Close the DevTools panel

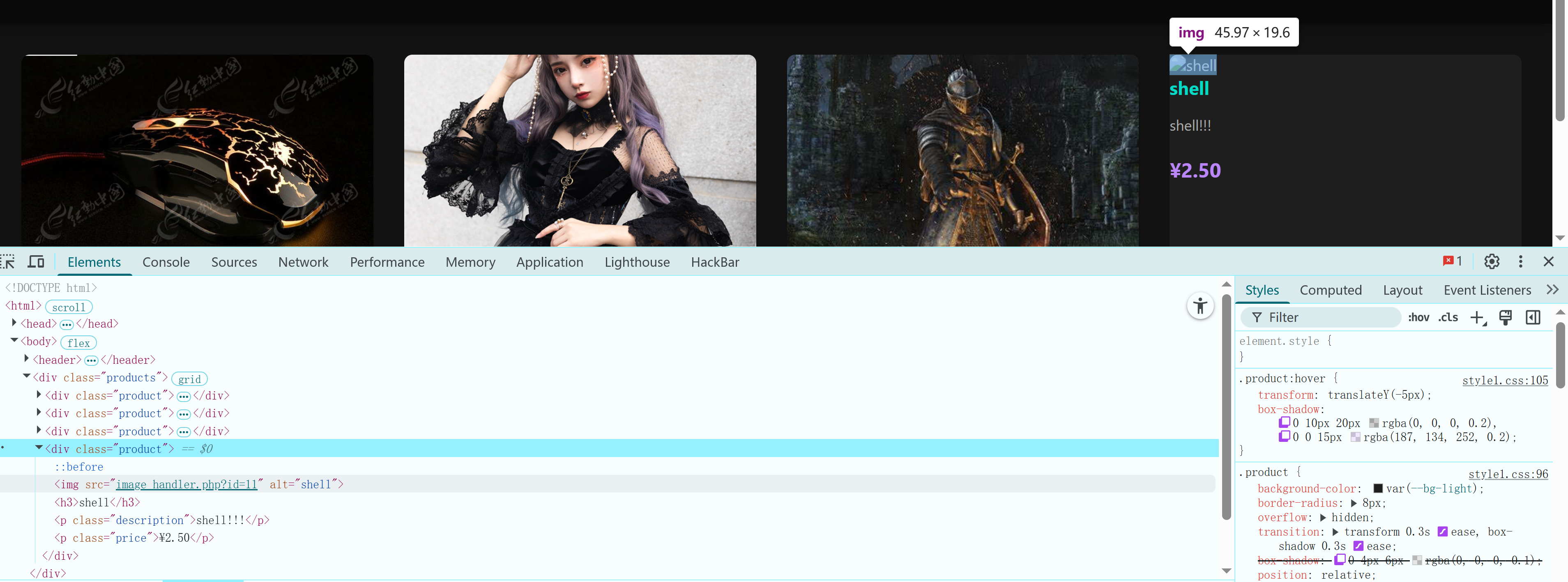tap(1549, 262)
